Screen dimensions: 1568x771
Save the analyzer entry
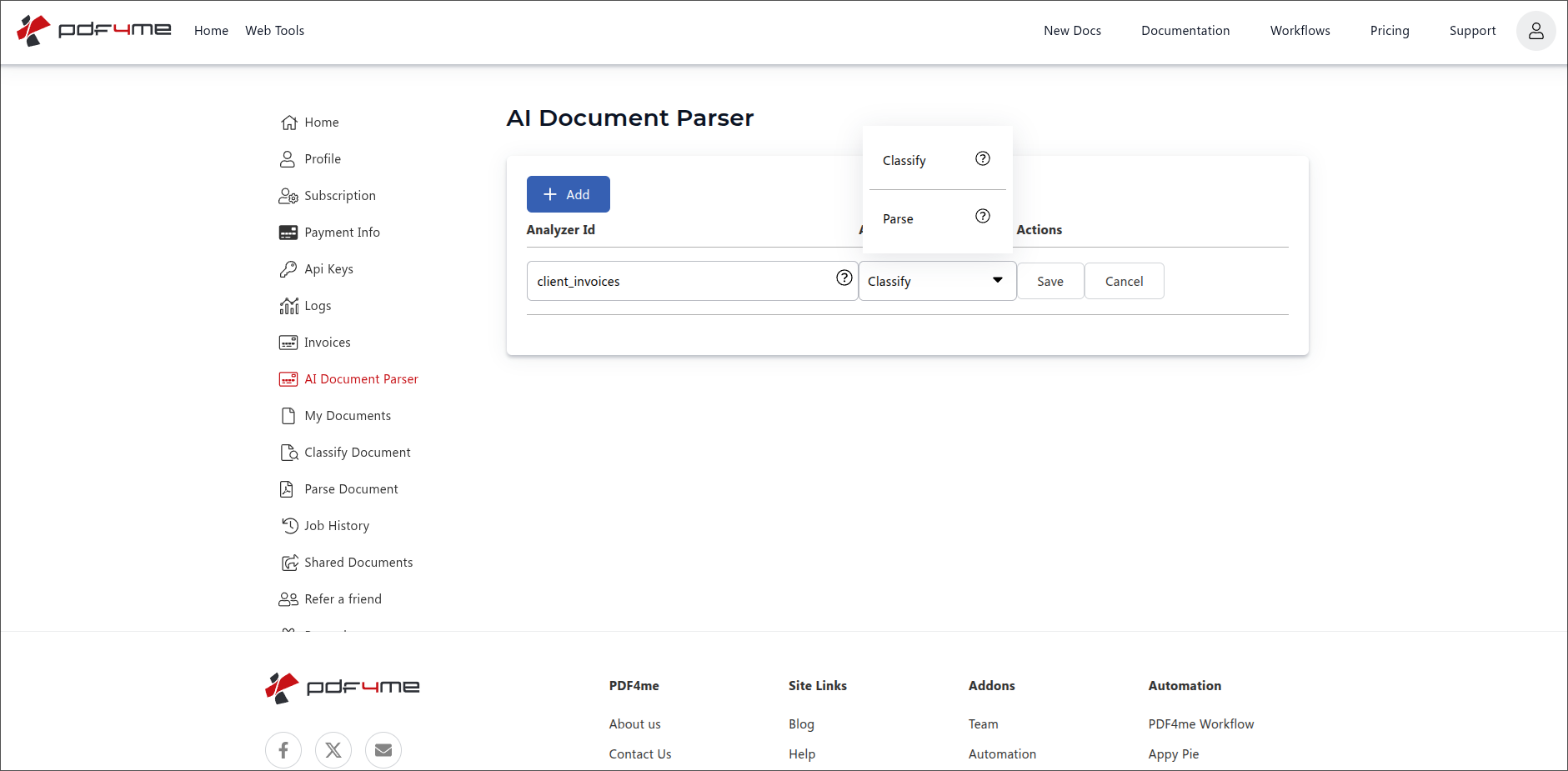(1050, 282)
